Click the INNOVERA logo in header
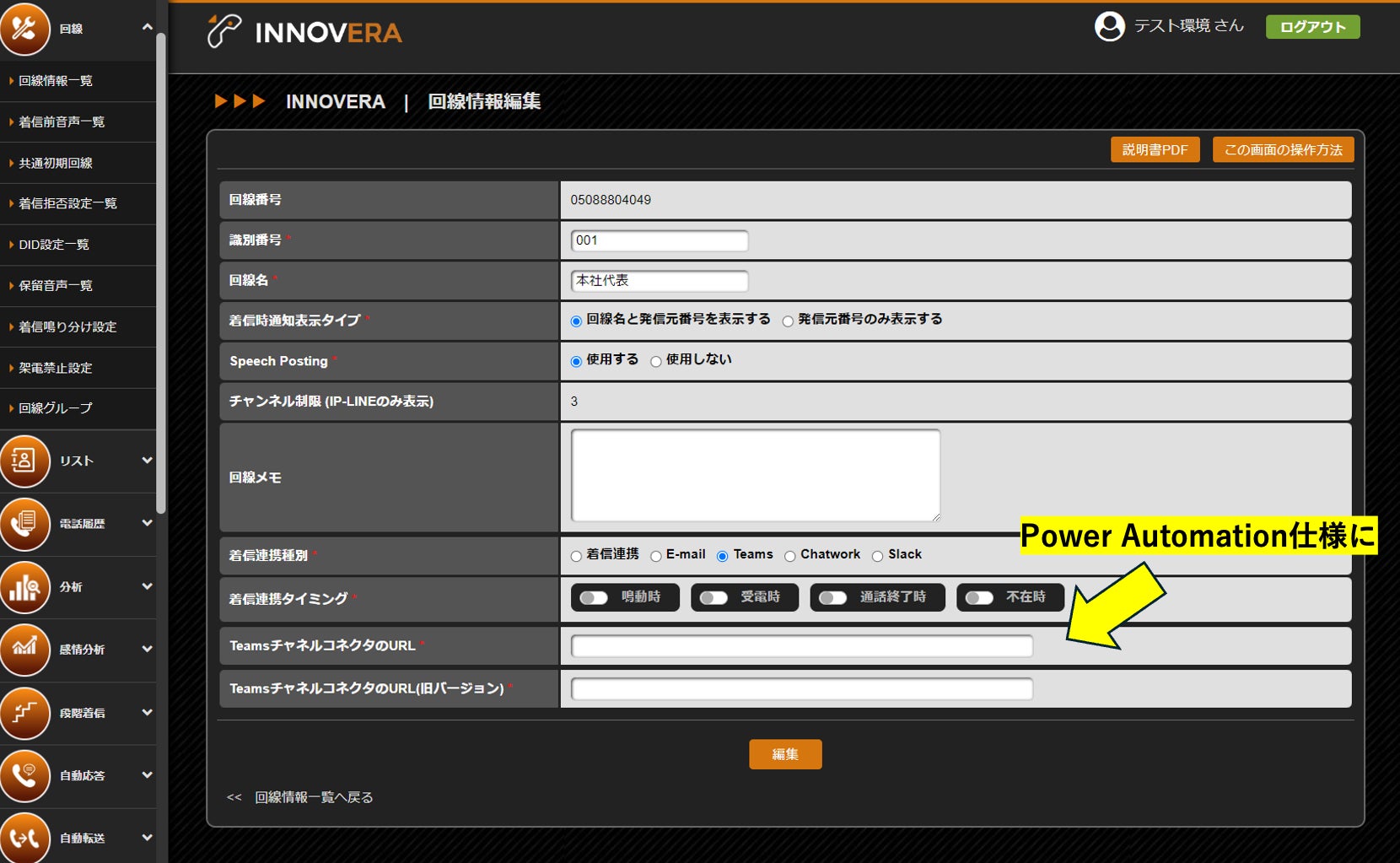Screen dimensions: 1400x863 [304, 32]
